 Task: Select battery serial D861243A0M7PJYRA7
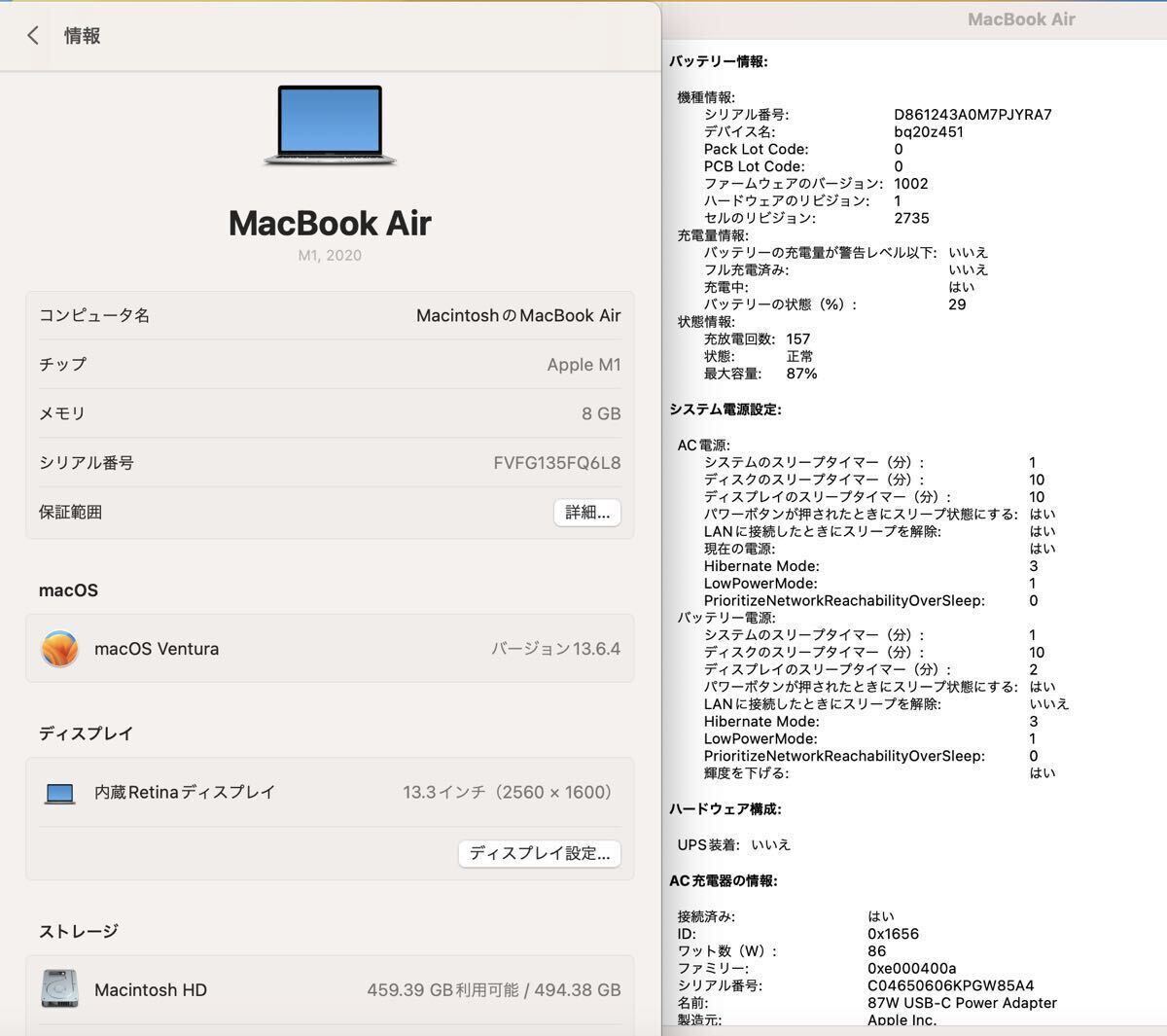pyautogui.click(x=973, y=115)
